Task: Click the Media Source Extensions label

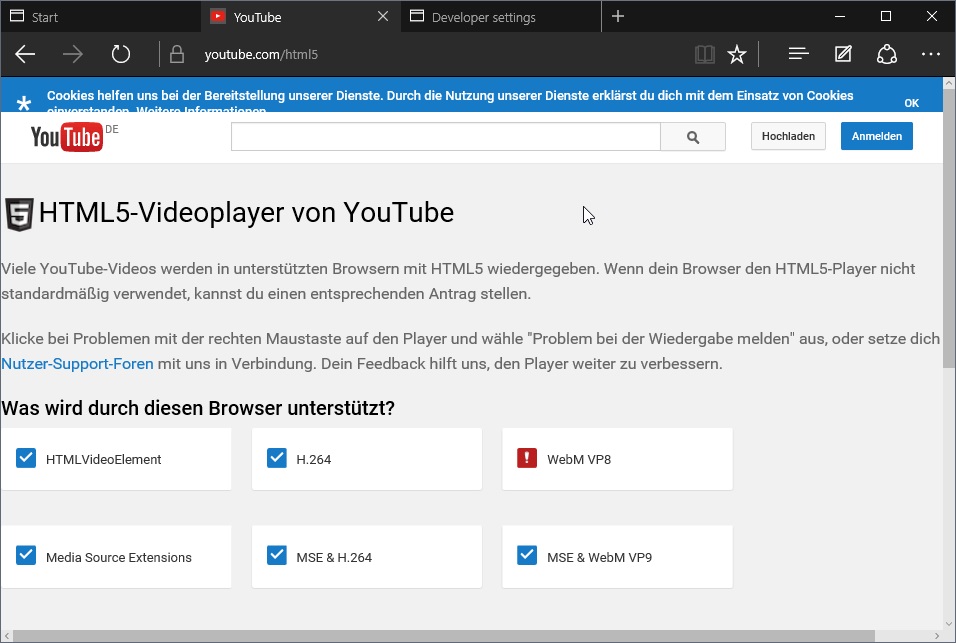Action: tap(119, 558)
